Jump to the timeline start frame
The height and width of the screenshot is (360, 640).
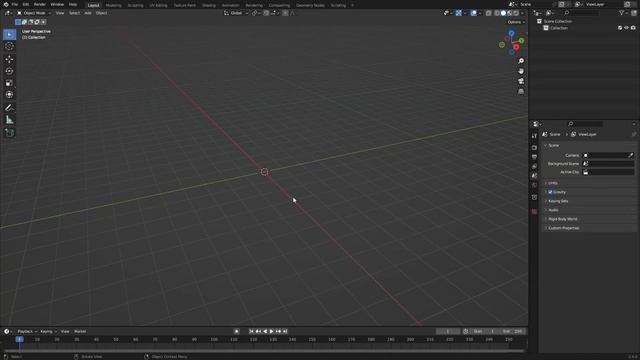[251, 331]
